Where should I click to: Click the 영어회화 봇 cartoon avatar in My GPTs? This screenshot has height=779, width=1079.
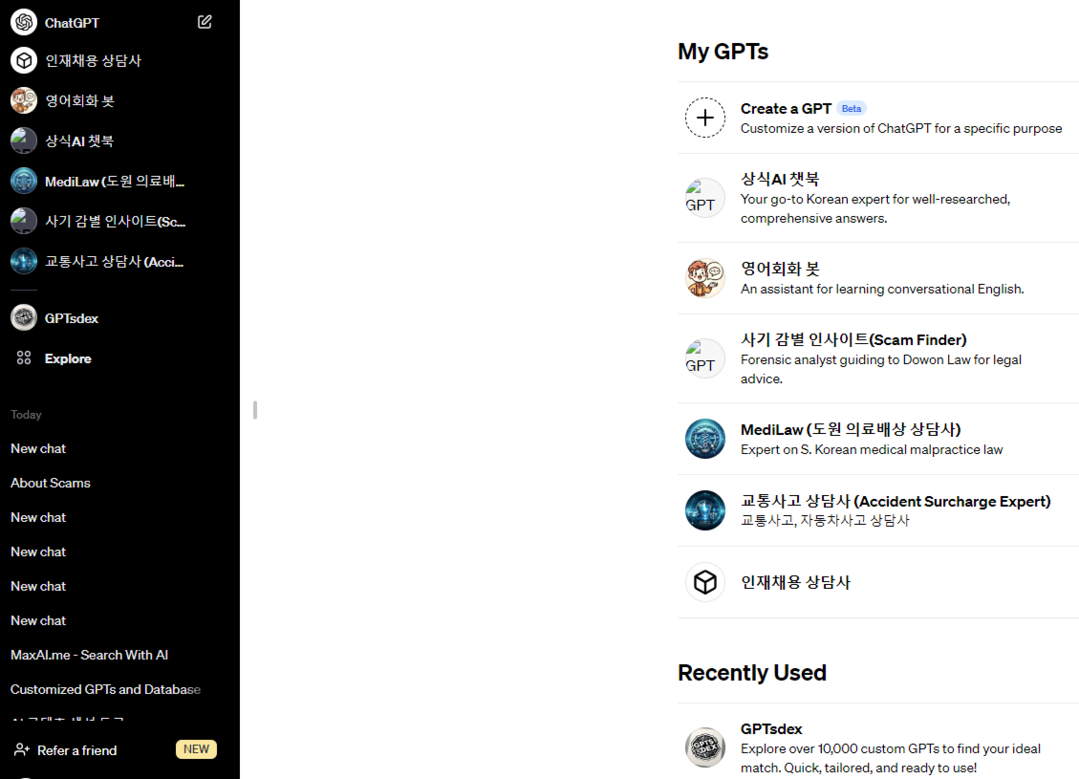point(705,278)
